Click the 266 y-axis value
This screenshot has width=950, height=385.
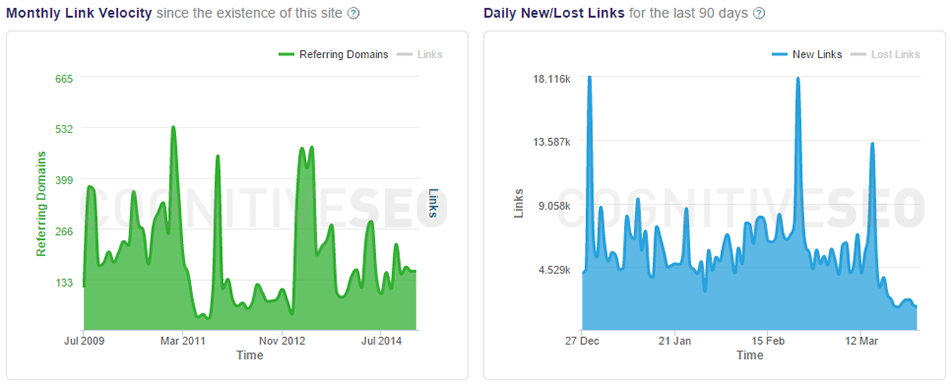click(64, 231)
